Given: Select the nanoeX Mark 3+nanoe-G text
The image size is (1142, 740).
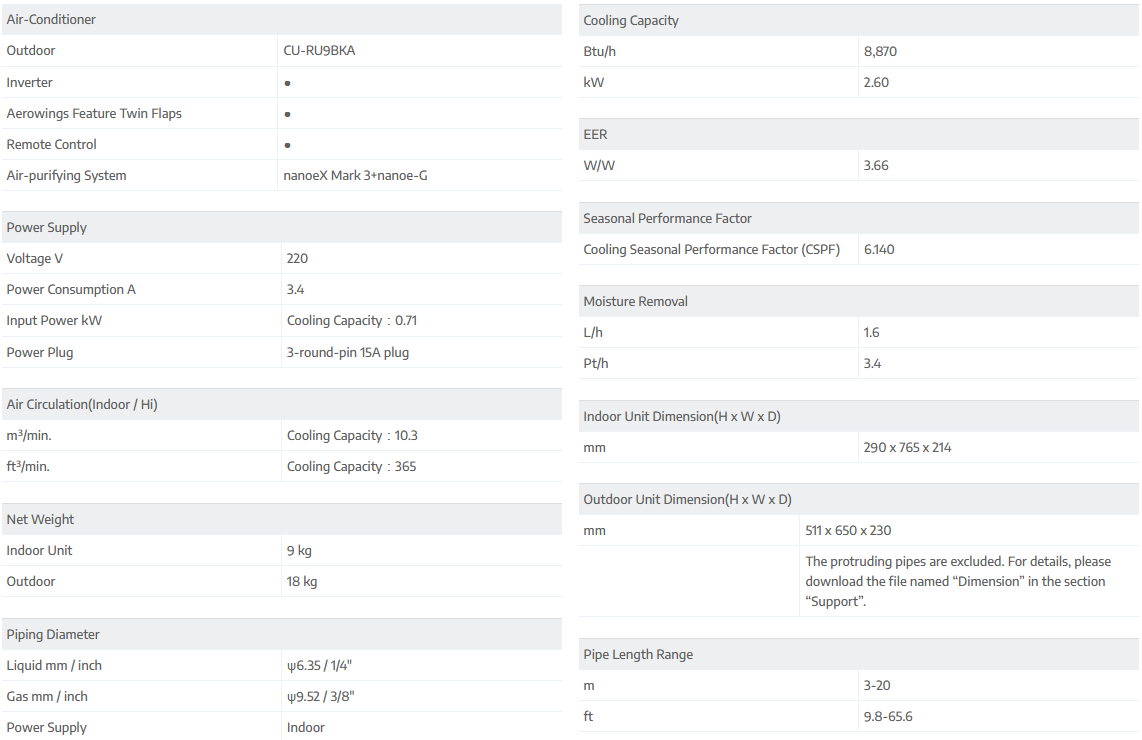Looking at the screenshot, I should pyautogui.click(x=356, y=176).
